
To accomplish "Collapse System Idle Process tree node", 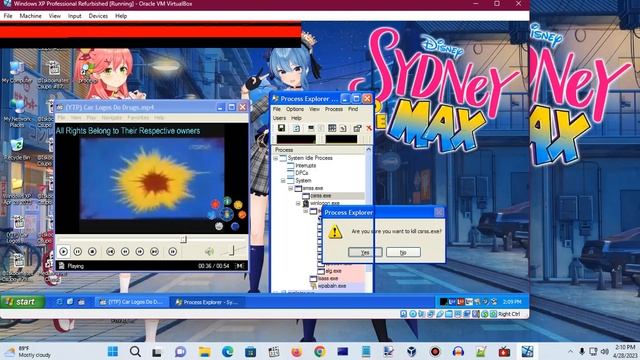I will pos(276,158).
